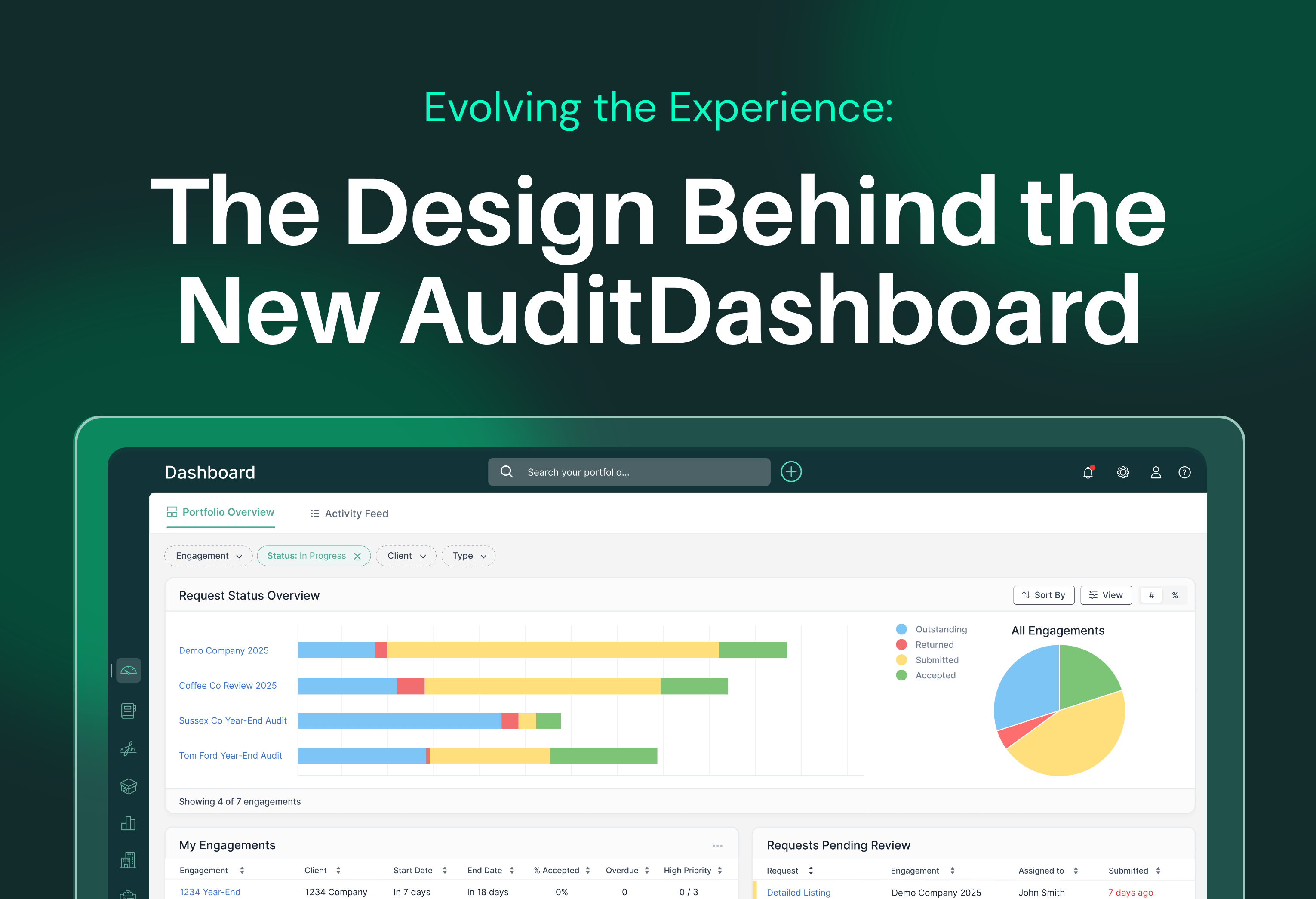
Task: Expand the Engagement filter dropdown
Action: click(x=209, y=556)
